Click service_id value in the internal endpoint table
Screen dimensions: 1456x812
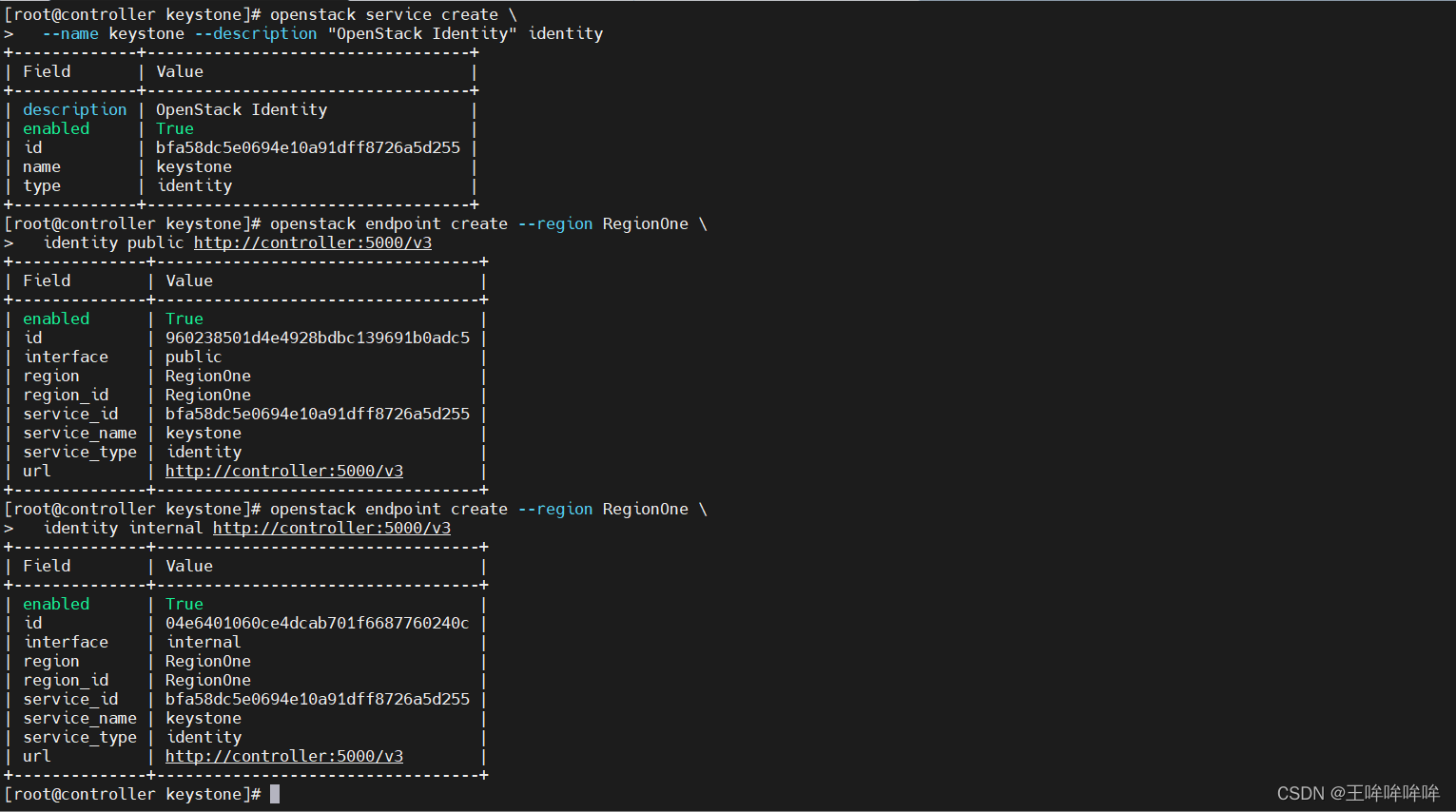point(318,699)
